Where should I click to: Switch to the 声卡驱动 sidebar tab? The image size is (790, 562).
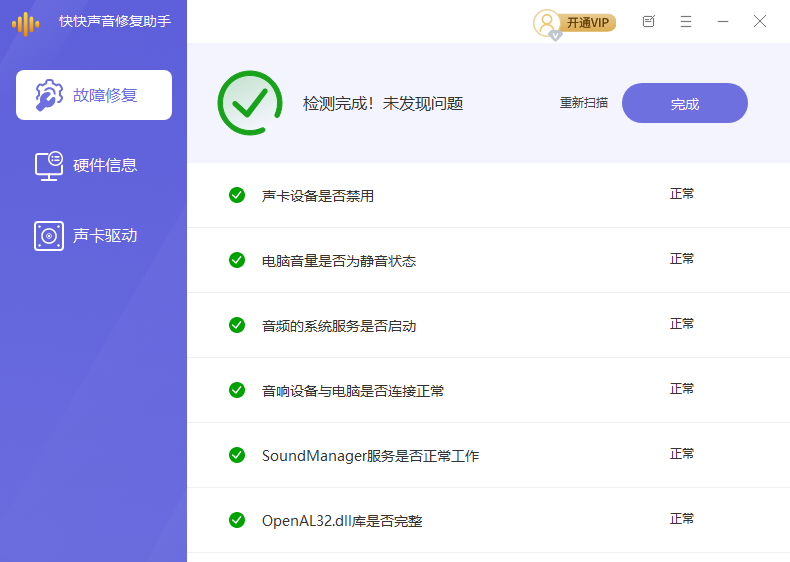tap(94, 236)
